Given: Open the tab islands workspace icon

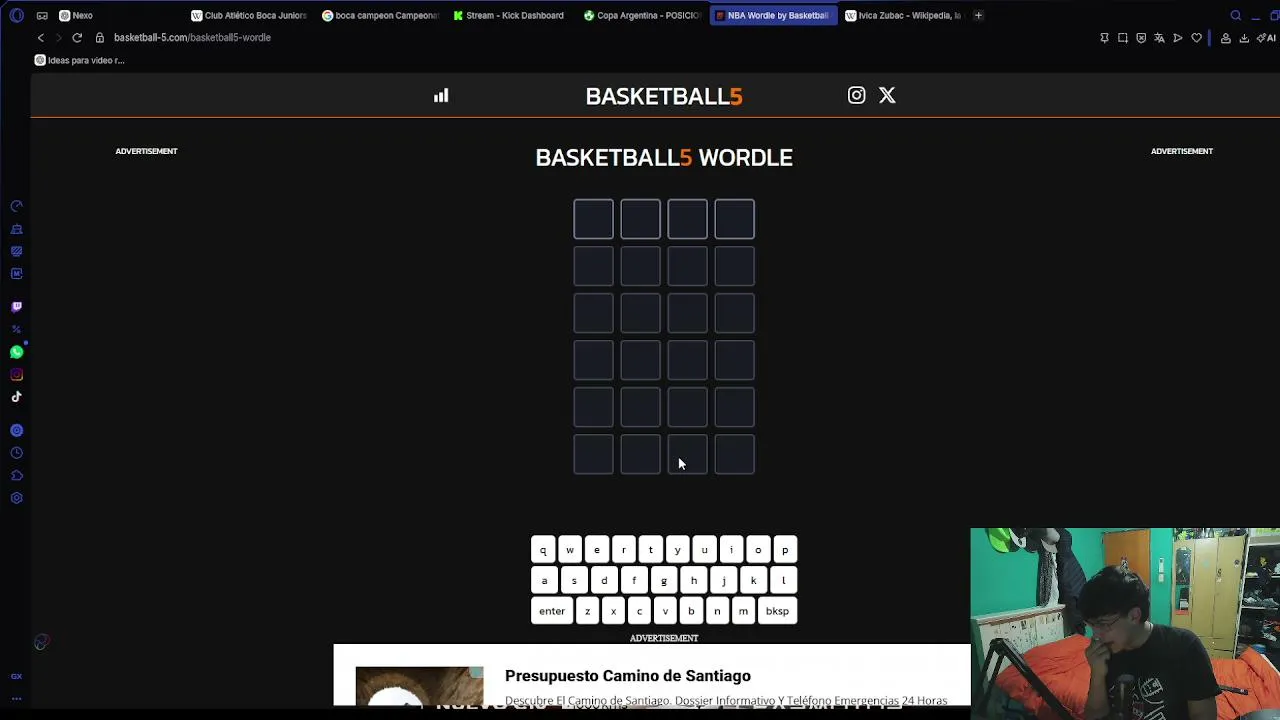Looking at the screenshot, I should (42, 15).
